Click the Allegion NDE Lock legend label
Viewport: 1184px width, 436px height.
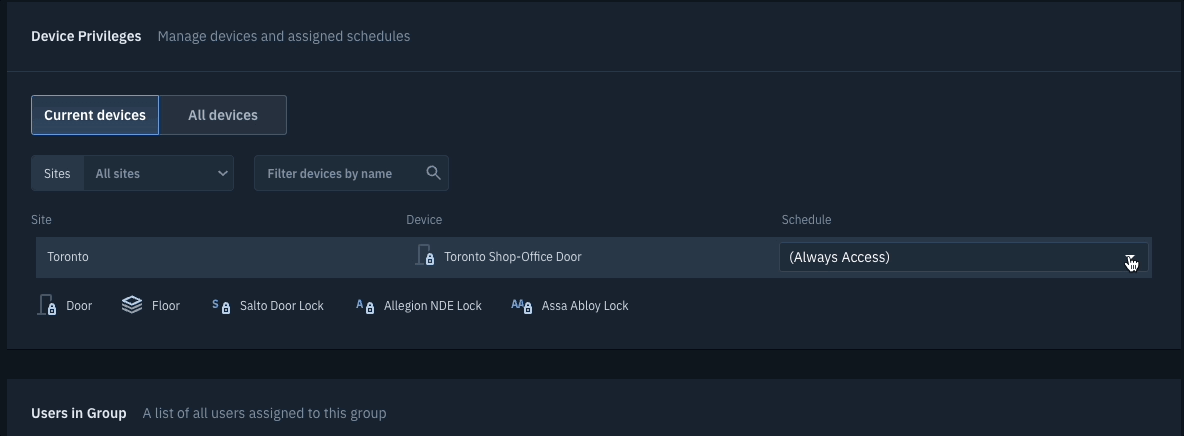pyautogui.click(x=433, y=306)
